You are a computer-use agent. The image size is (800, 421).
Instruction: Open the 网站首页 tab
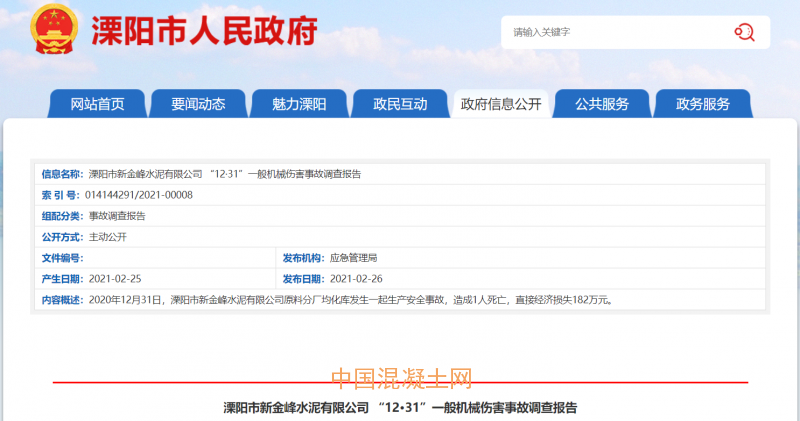point(97,104)
